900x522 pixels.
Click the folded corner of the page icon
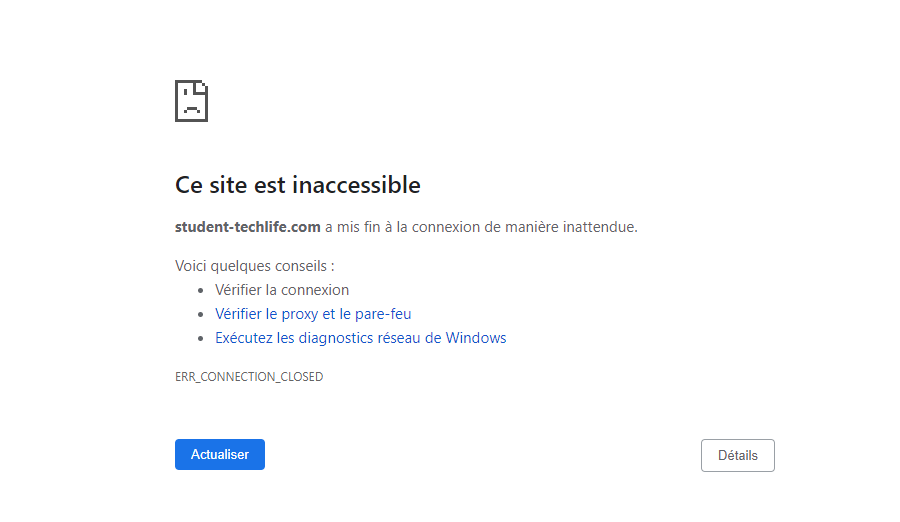tap(201, 86)
